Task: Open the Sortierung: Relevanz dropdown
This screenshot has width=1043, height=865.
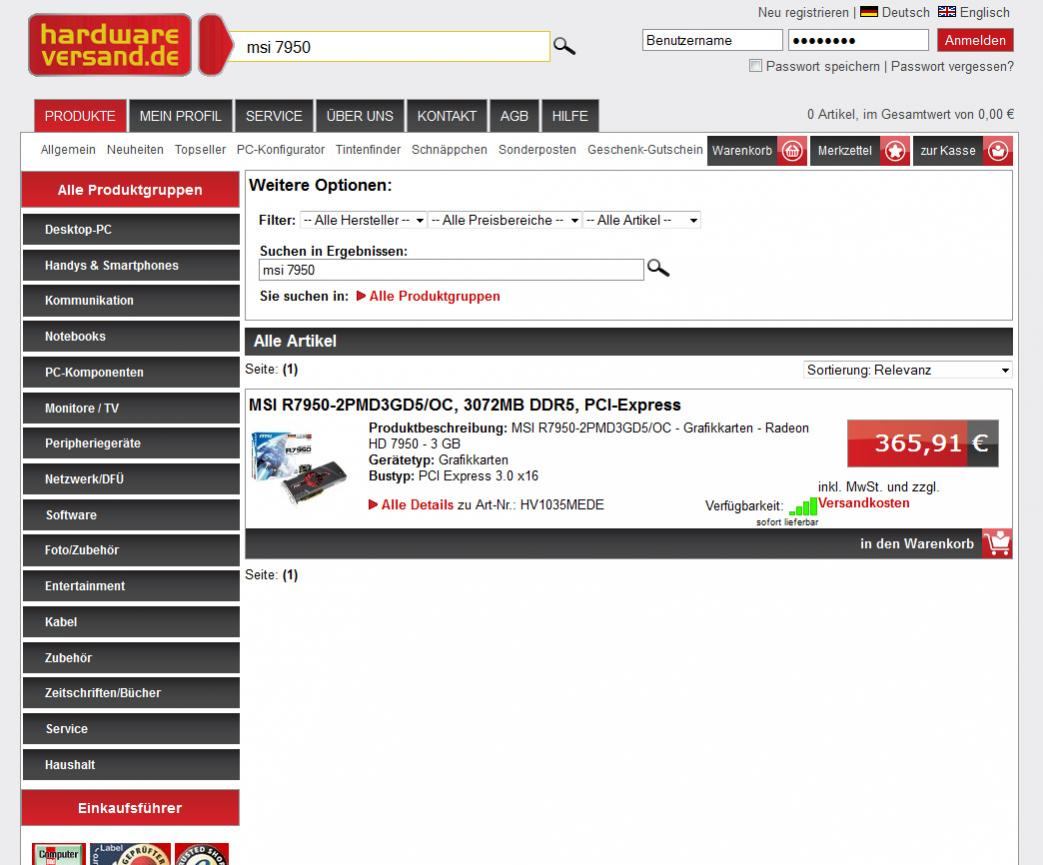Action: tap(908, 370)
